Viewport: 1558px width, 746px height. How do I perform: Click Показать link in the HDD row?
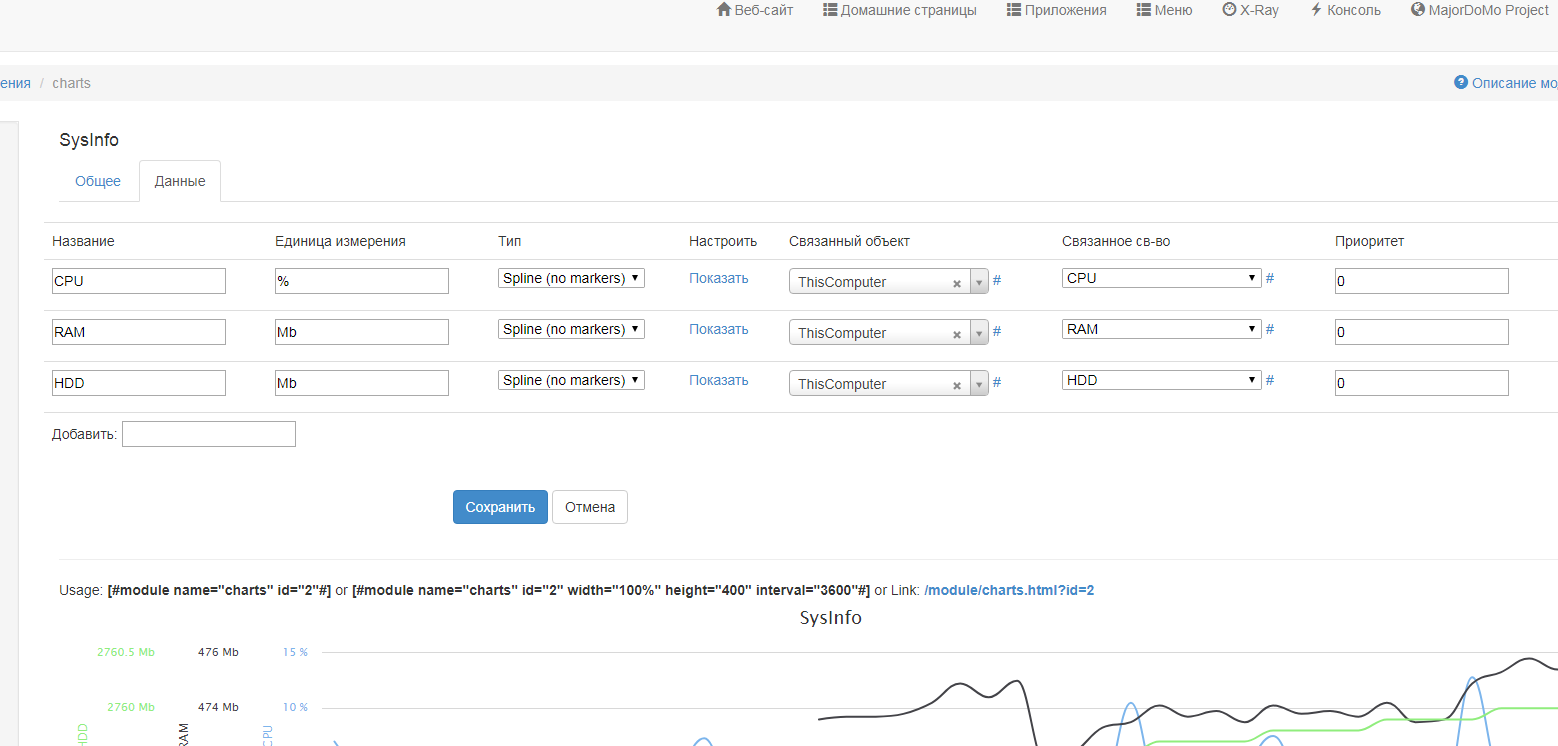(x=718, y=380)
